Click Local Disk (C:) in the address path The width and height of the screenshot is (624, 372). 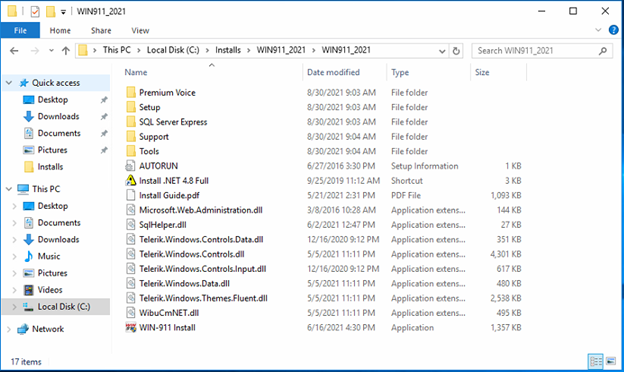coord(173,50)
